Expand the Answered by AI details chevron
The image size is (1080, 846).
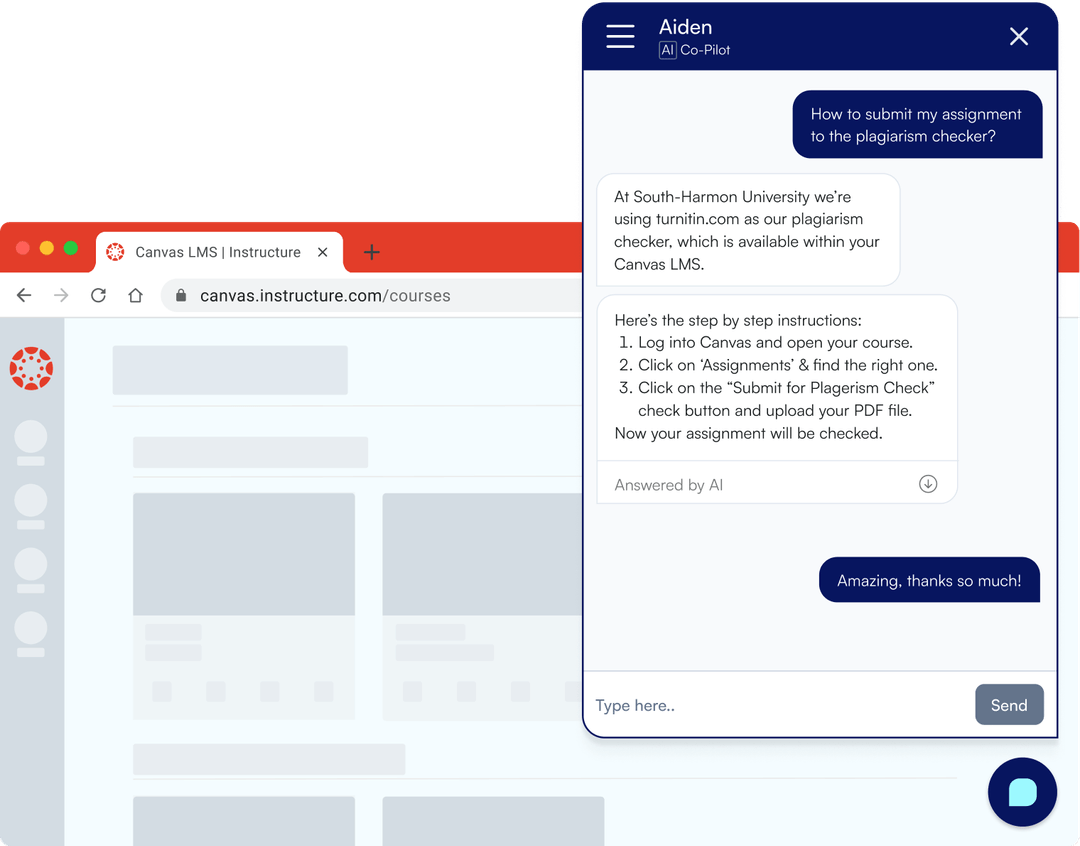[928, 483]
